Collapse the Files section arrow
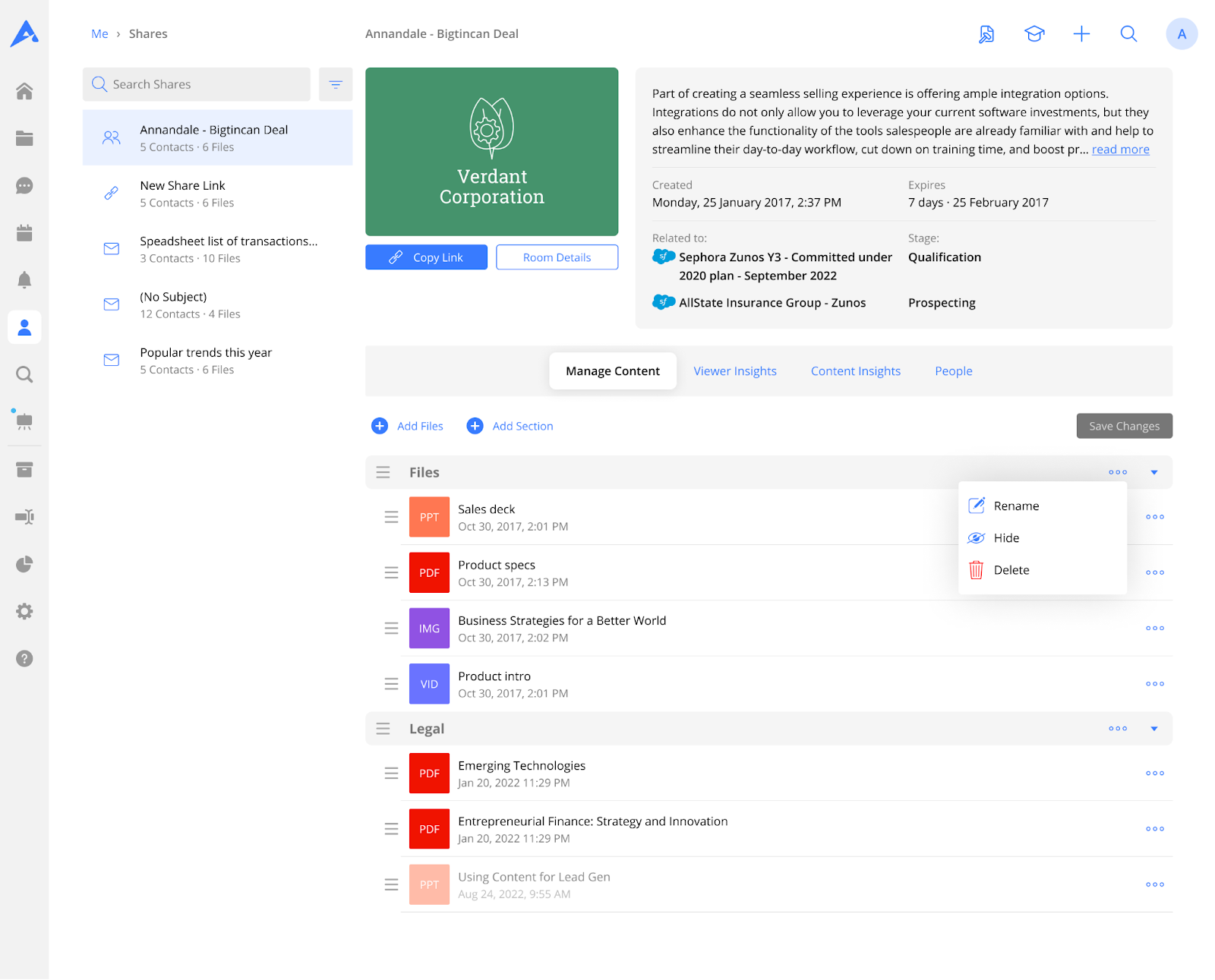The image size is (1215, 980). [1154, 472]
